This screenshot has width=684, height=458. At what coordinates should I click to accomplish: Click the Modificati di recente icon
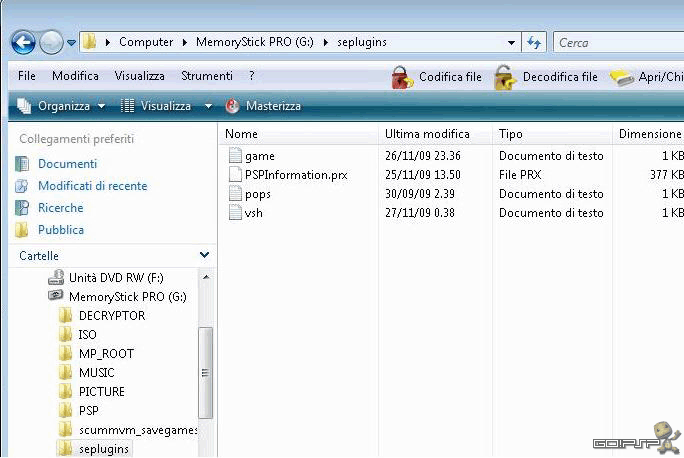(22, 186)
